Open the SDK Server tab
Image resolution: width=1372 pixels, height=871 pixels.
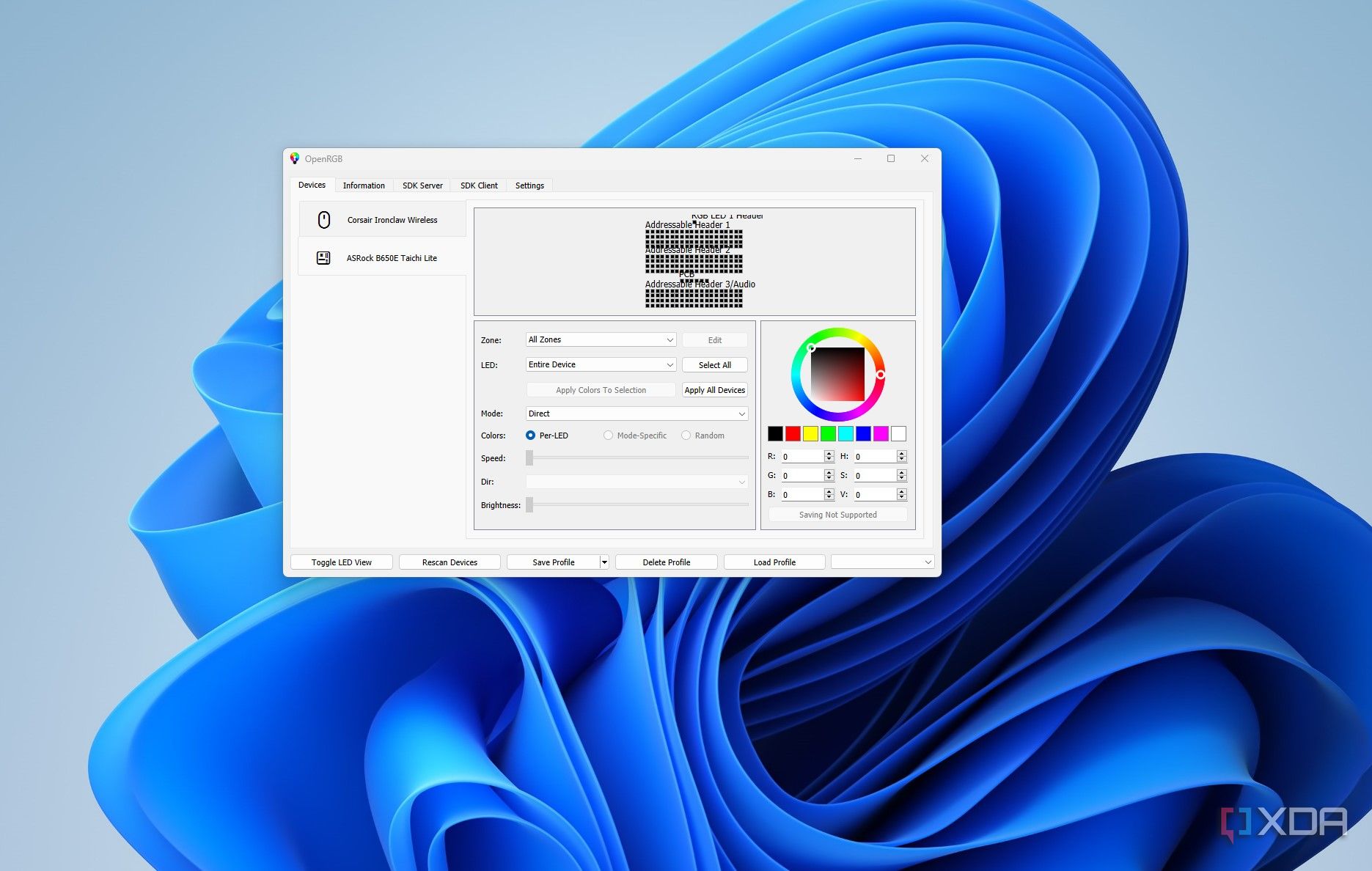tap(422, 185)
